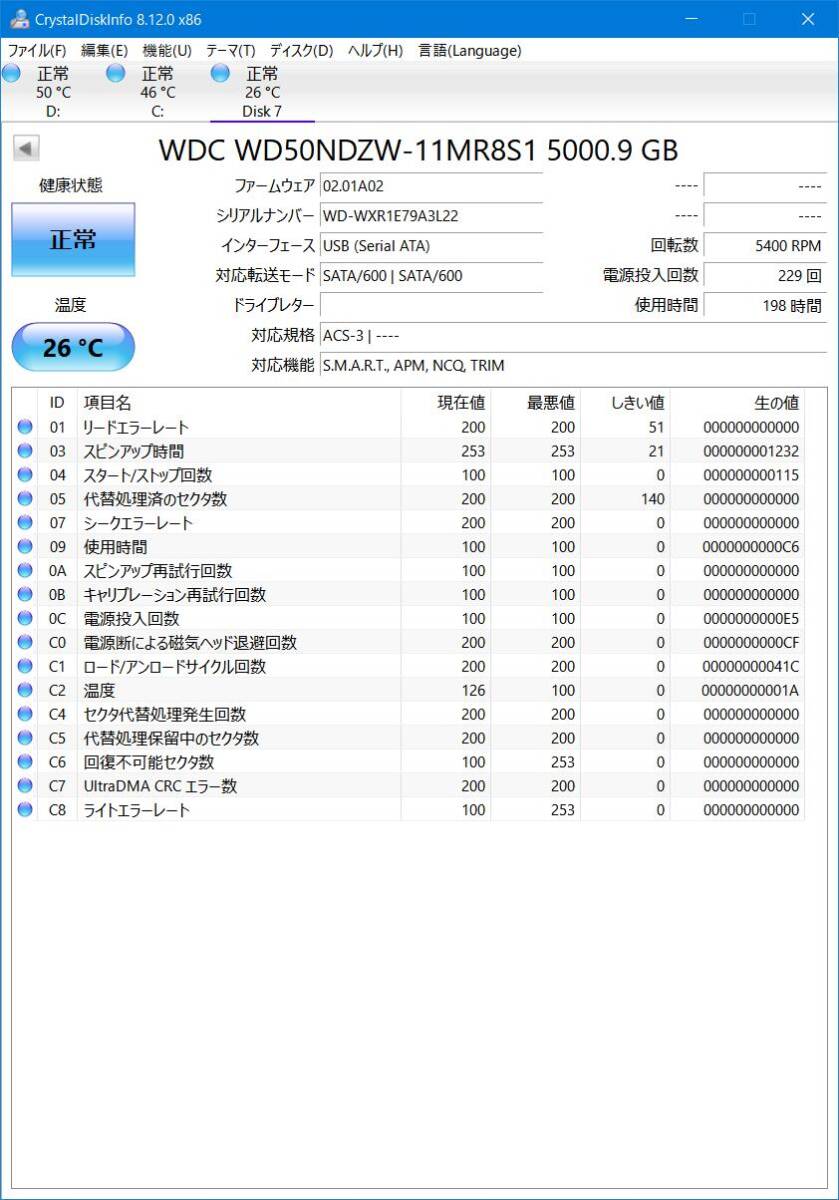Click raw value 0000000000CF
This screenshot has height=1200, width=839.
[x=751, y=643]
